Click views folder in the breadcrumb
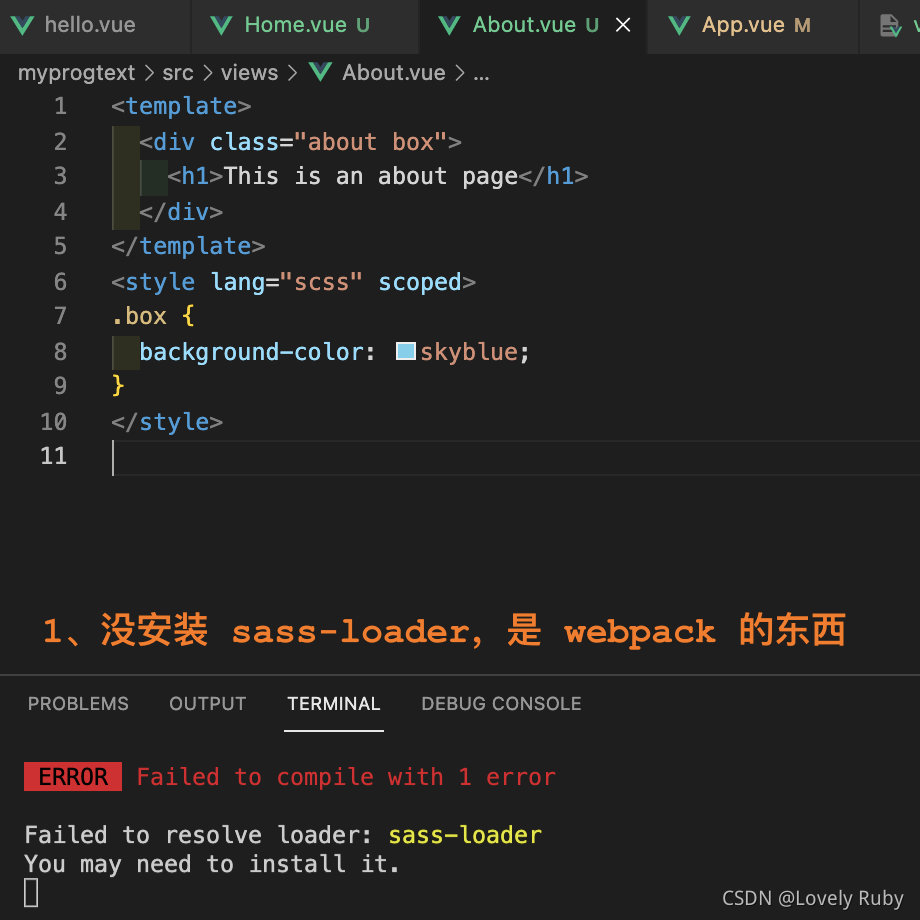920x920 pixels. coord(249,73)
